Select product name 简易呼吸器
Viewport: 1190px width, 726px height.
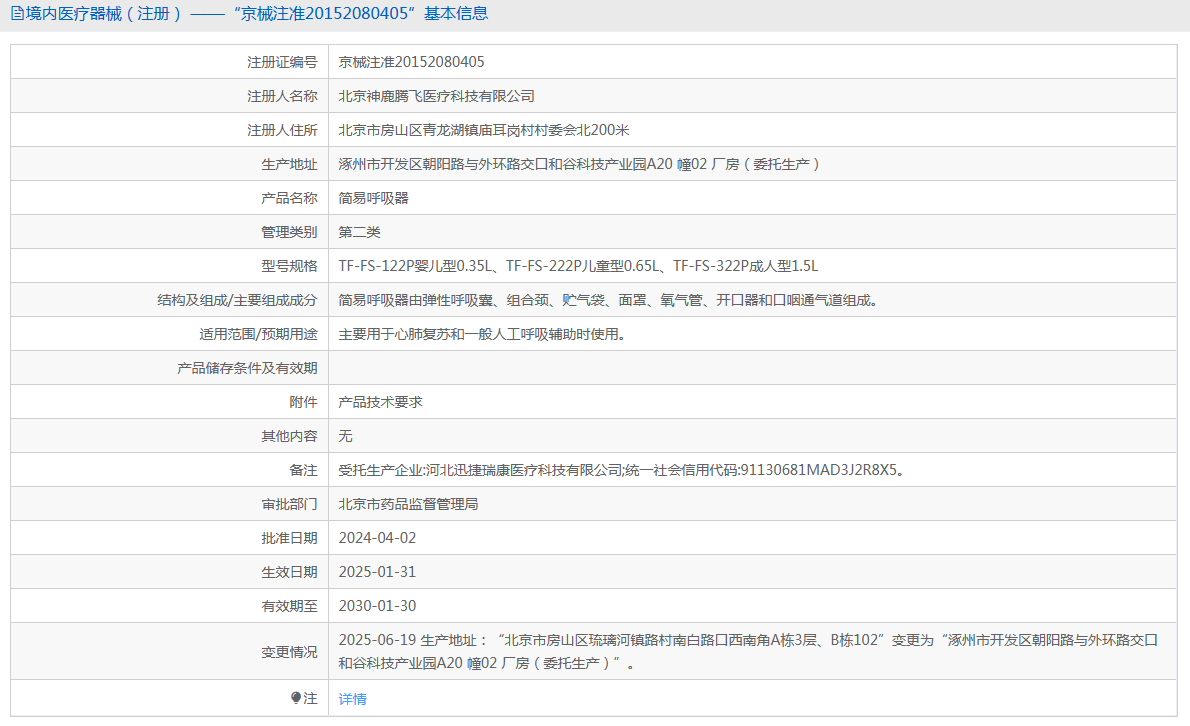coord(373,198)
